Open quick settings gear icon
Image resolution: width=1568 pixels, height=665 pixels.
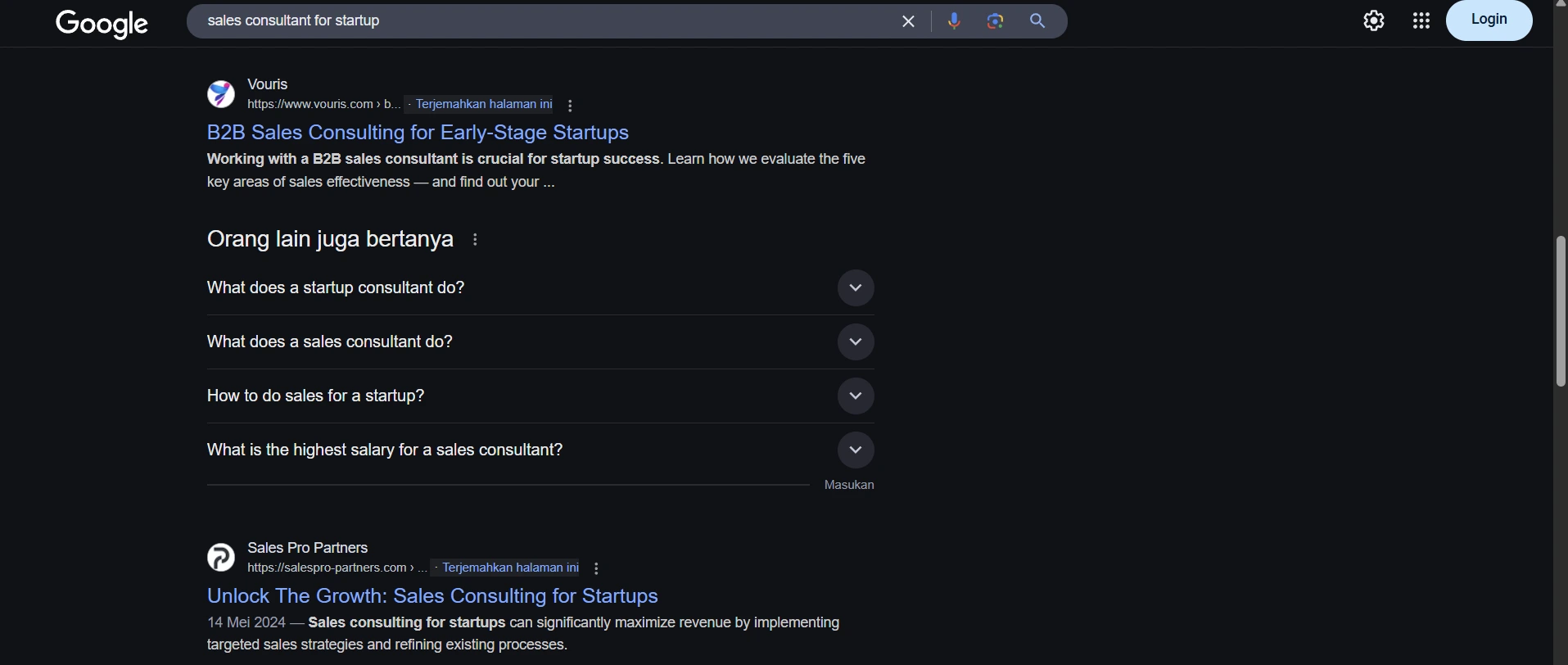[1374, 21]
